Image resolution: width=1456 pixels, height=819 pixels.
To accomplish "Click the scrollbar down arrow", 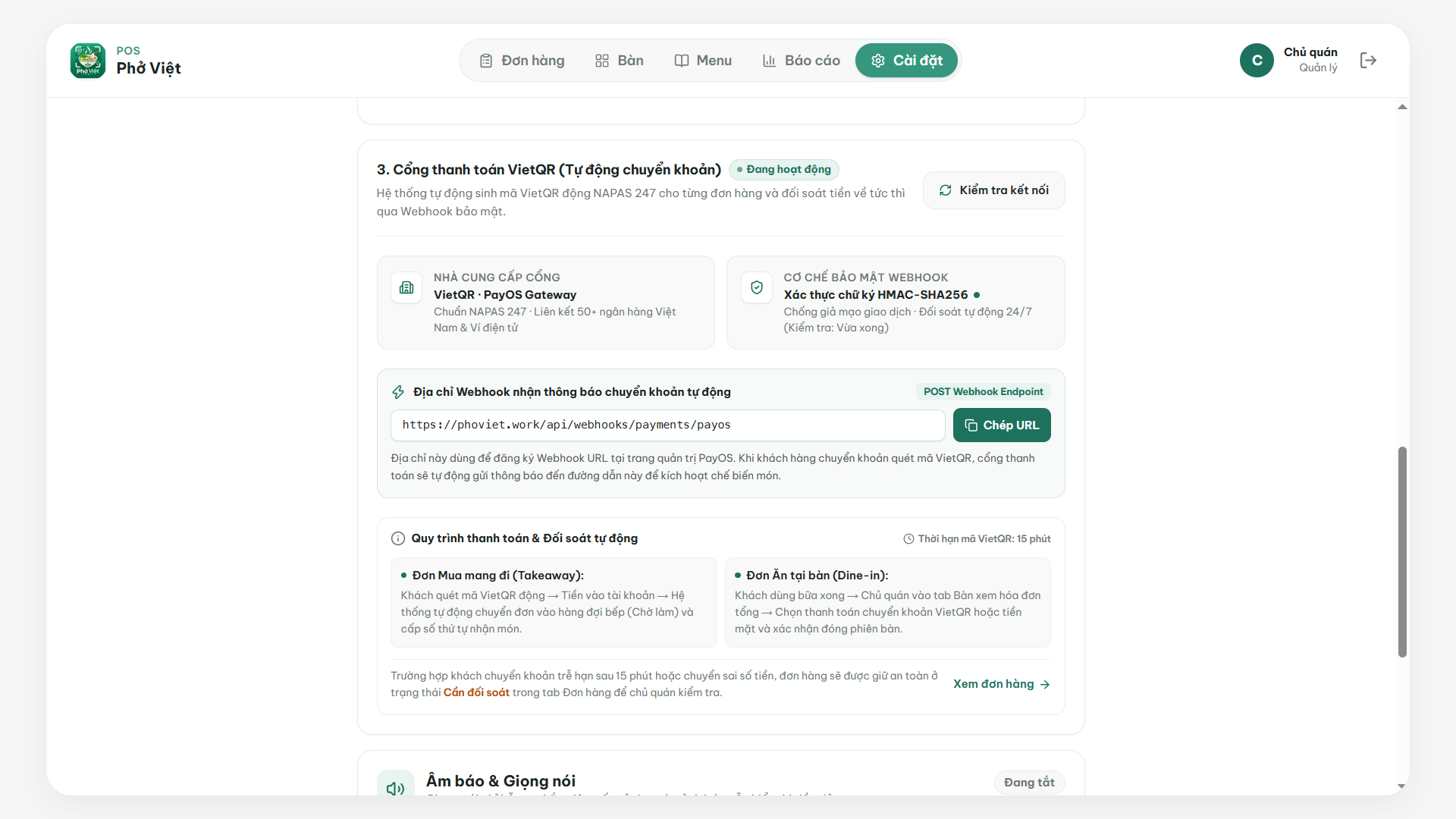I will click(1402, 786).
